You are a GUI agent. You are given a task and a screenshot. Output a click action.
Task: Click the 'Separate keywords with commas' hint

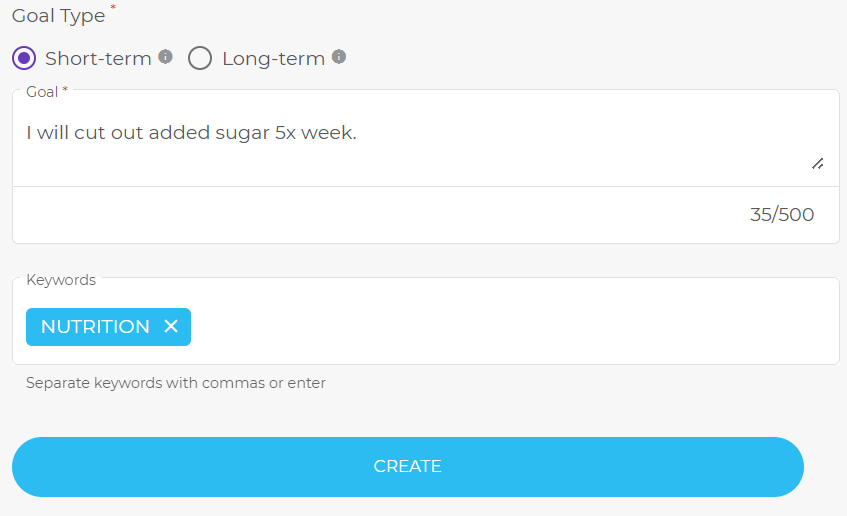click(175, 382)
